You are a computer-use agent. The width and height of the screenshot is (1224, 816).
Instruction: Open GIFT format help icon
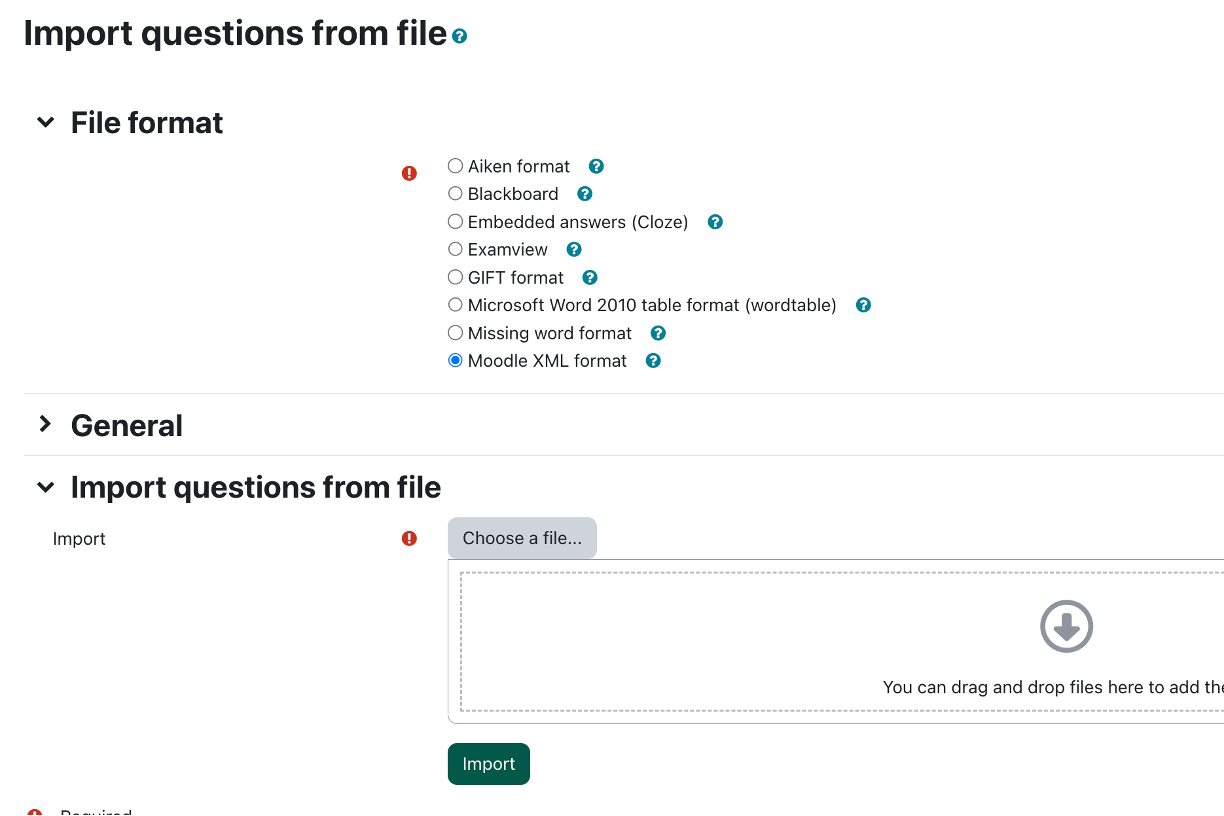pyautogui.click(x=590, y=278)
